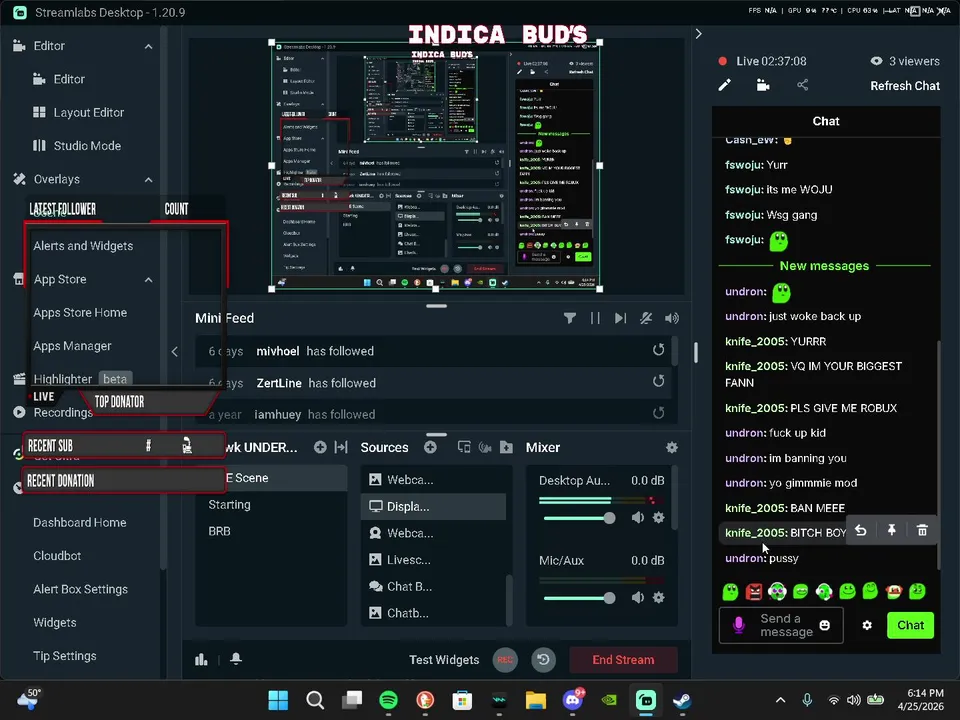Screen dimensions: 960x720
Task: Open Alert Box Settings
Action: pos(80,589)
